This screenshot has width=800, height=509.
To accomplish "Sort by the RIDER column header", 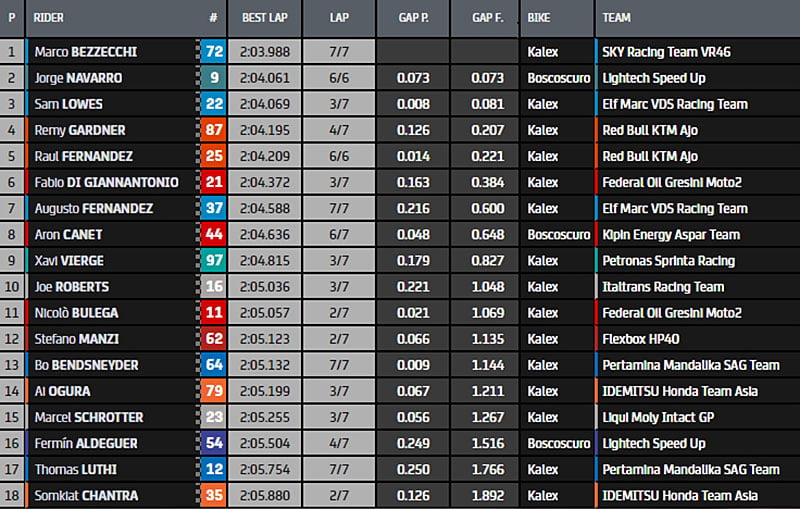I will coord(49,18).
